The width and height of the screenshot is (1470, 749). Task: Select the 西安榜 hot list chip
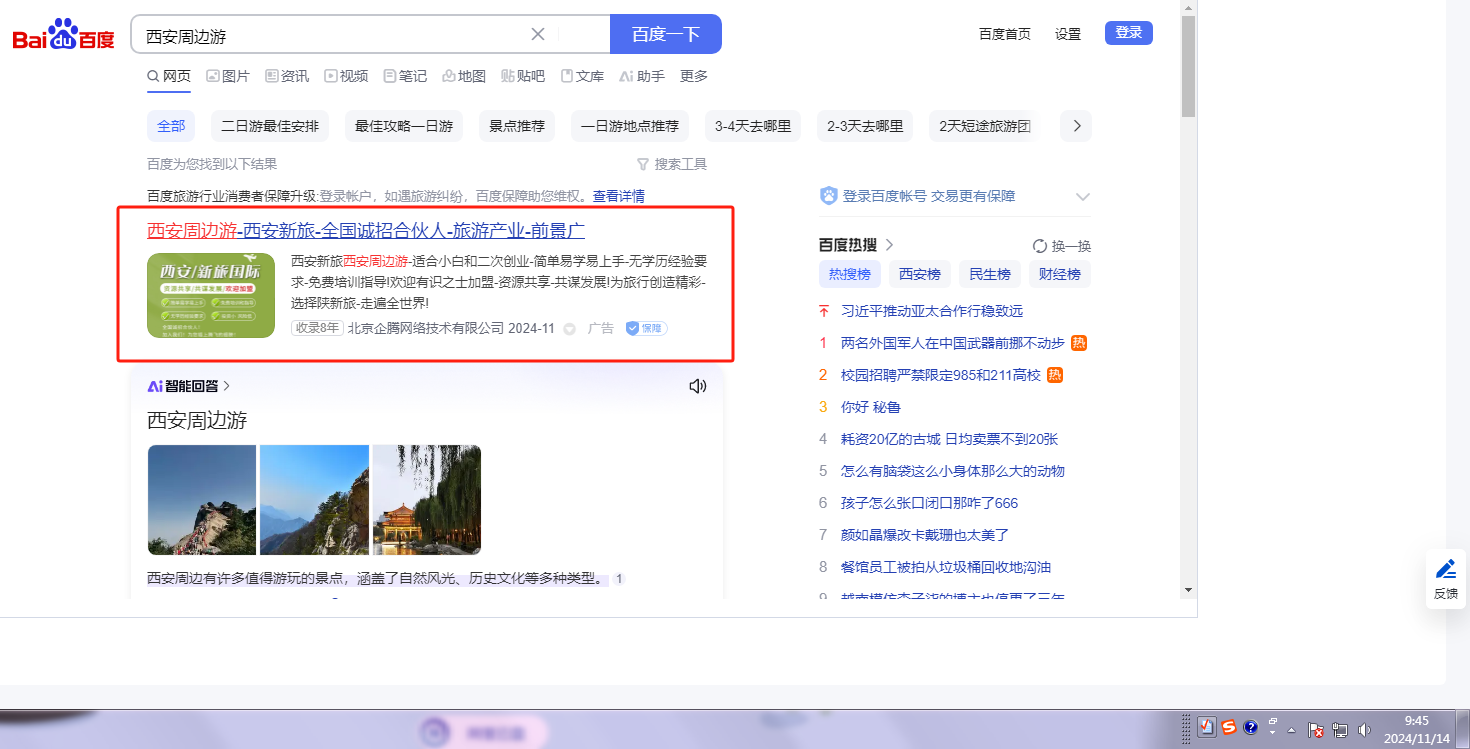919,274
